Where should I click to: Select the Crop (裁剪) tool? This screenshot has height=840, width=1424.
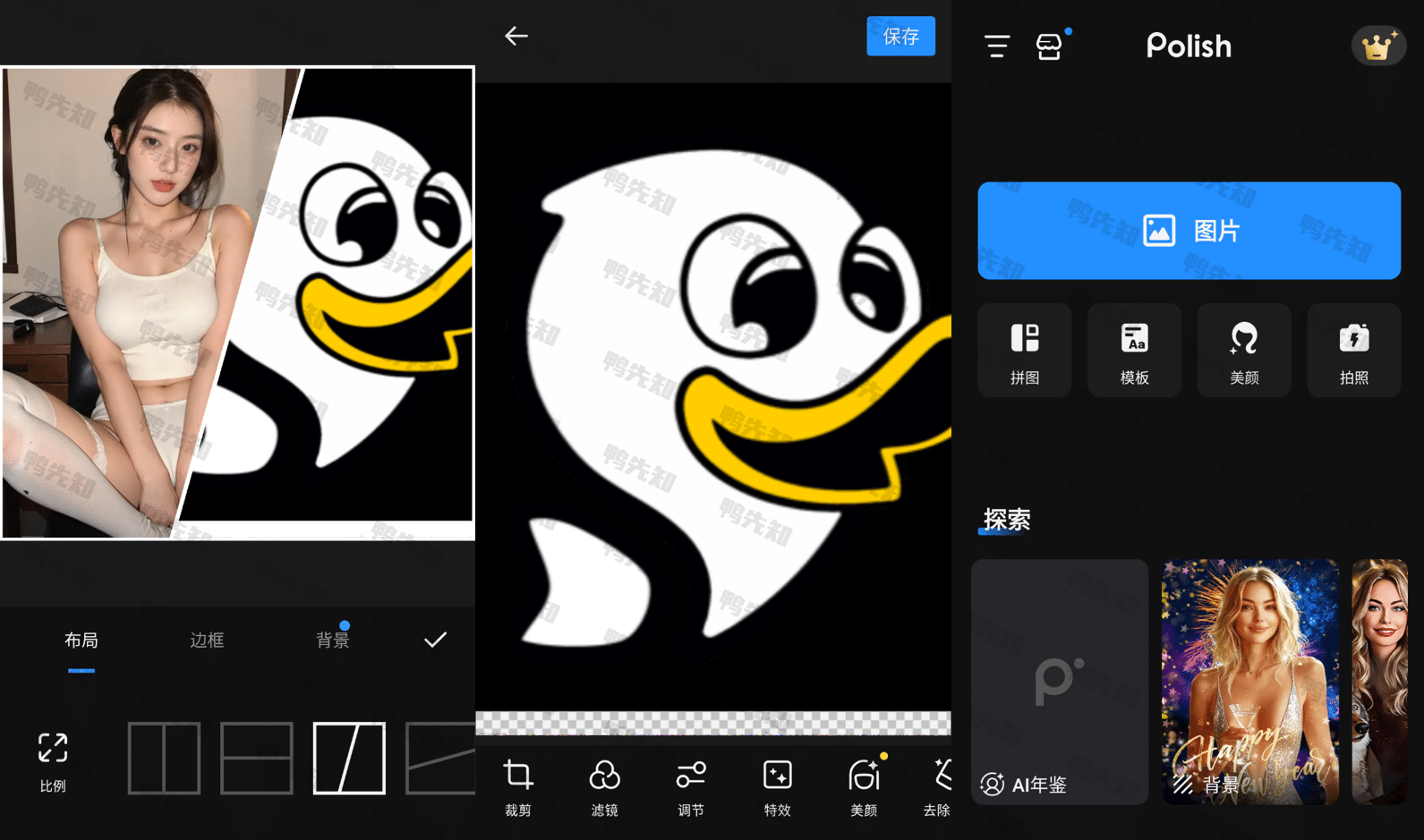tap(518, 787)
